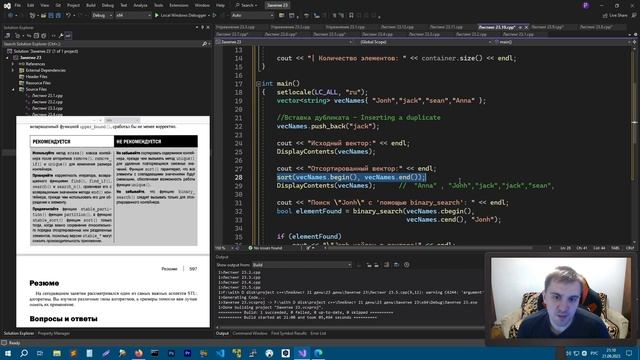
Task: Open Firefox from taskbar
Action: [x=138, y=353]
